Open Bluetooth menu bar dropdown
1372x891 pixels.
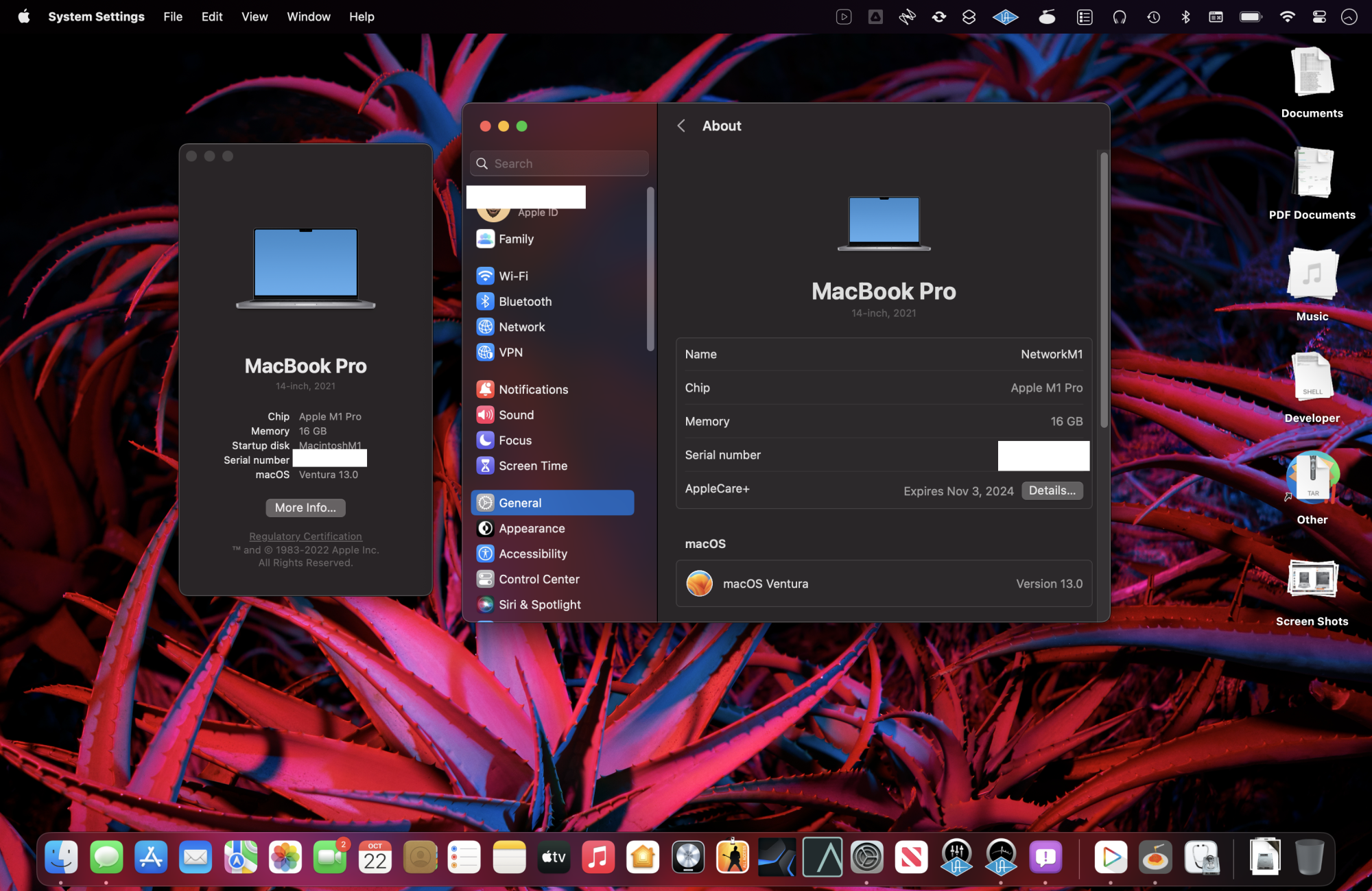(x=1185, y=17)
